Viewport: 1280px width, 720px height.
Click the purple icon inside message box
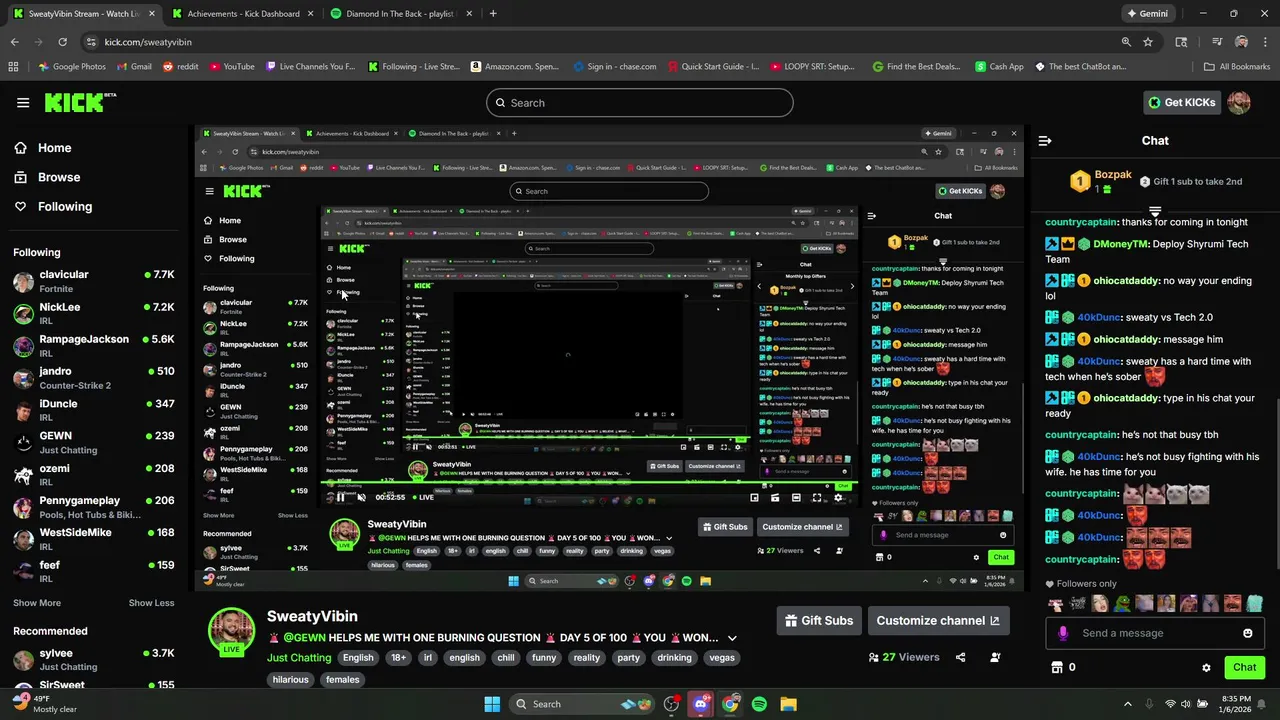(1063, 633)
